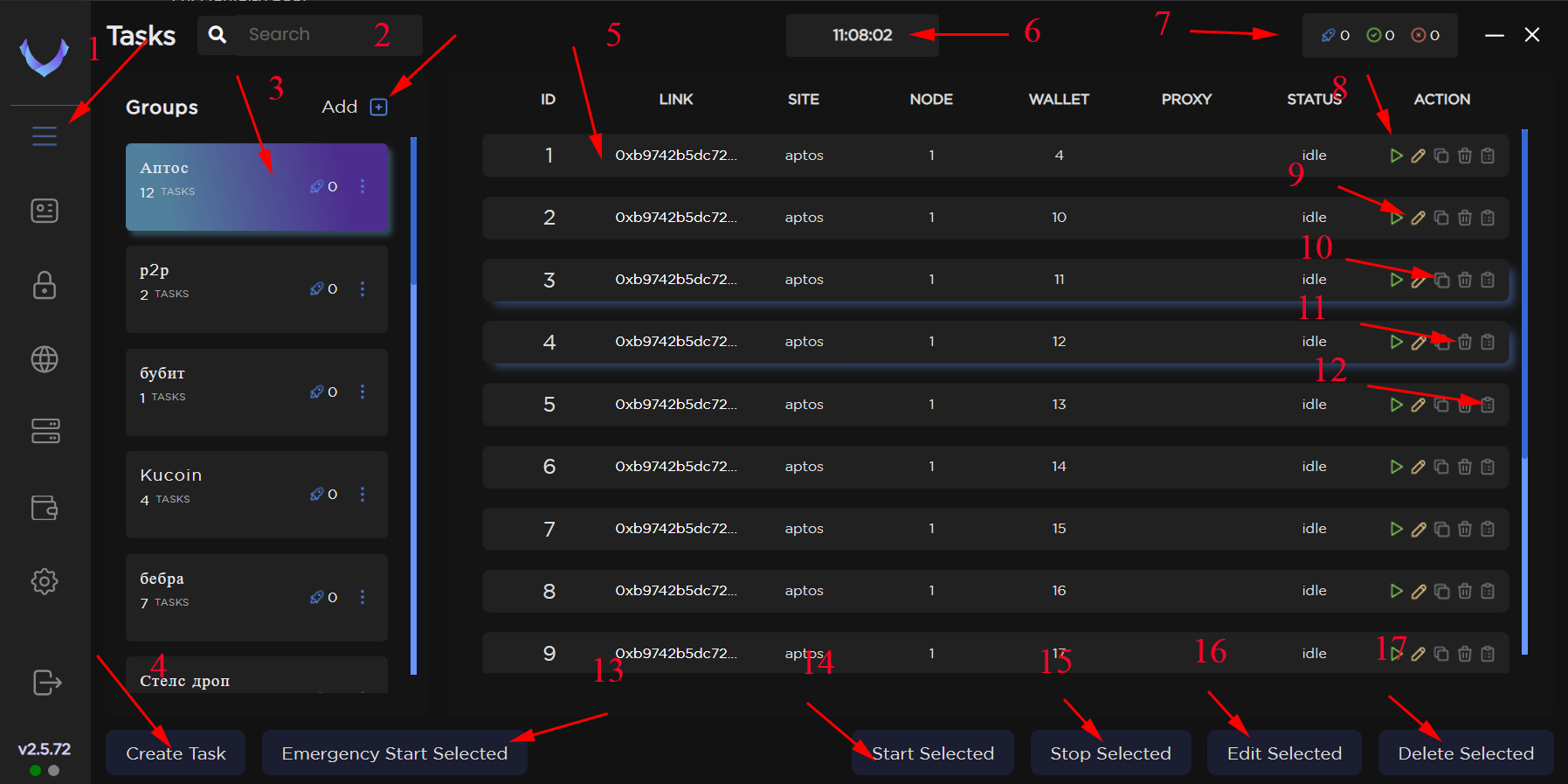
Task: Open the server nodes icon in sidebar
Action: coord(45,431)
